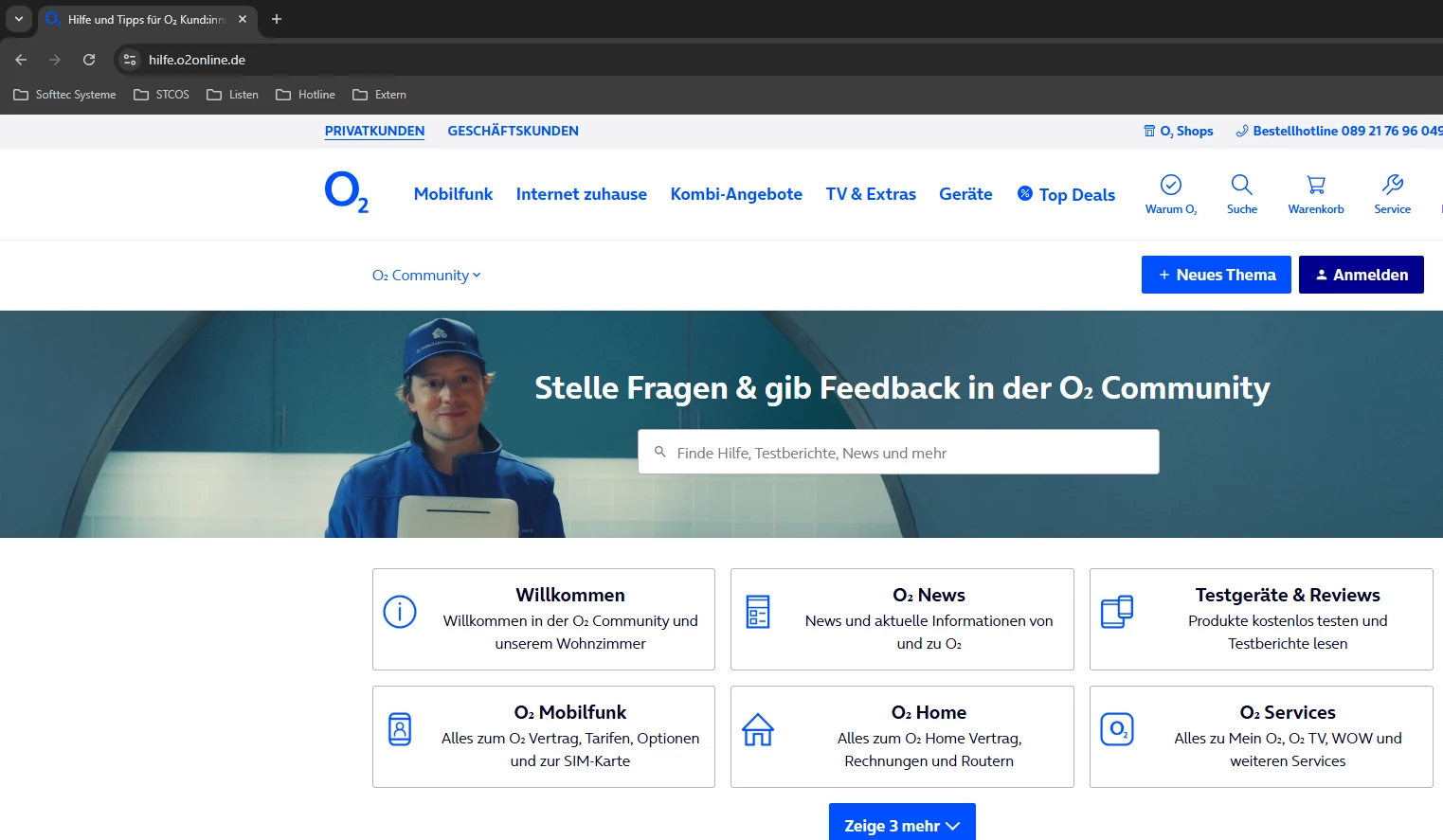
Task: Open the Willkommen category card title
Action: [x=570, y=595]
